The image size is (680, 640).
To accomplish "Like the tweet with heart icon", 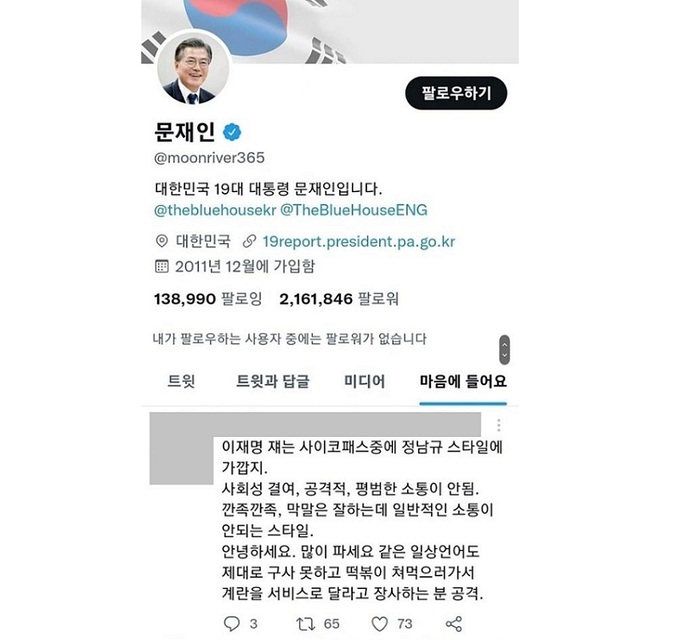I will point(379,624).
